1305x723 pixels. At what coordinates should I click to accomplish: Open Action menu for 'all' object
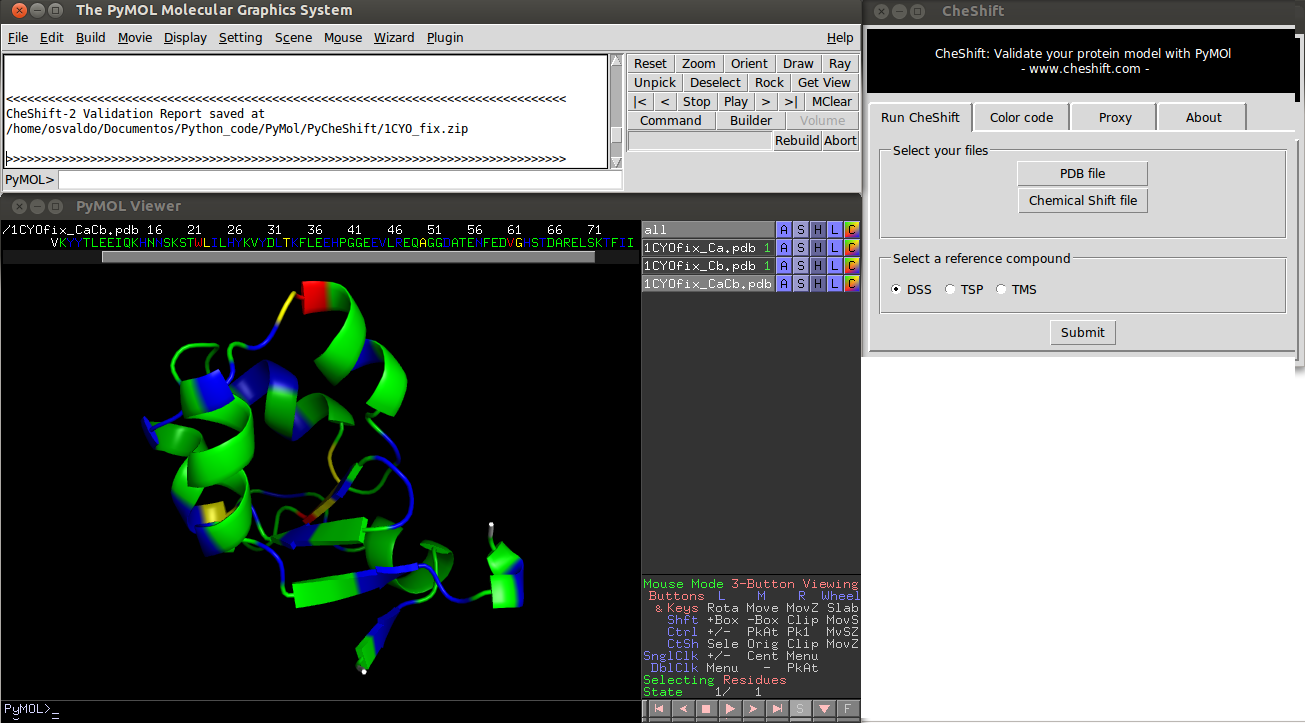(x=784, y=230)
